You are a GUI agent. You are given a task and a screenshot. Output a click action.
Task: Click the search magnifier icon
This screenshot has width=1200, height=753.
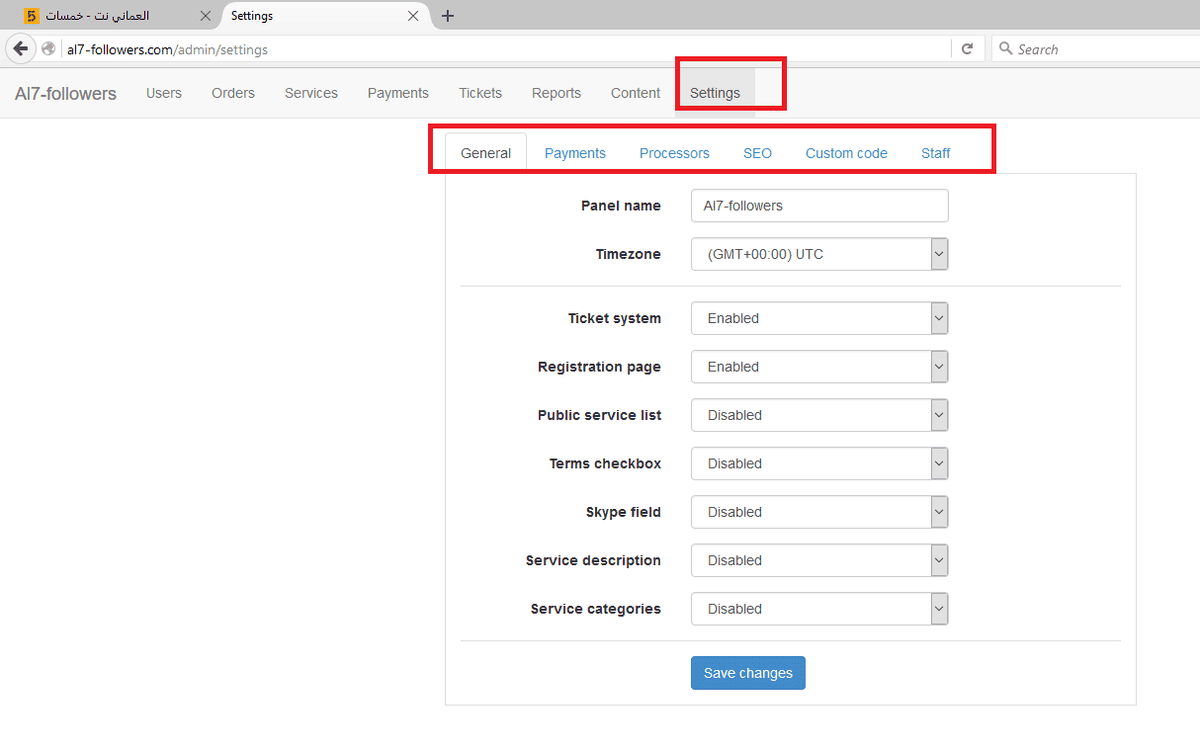tap(1005, 49)
